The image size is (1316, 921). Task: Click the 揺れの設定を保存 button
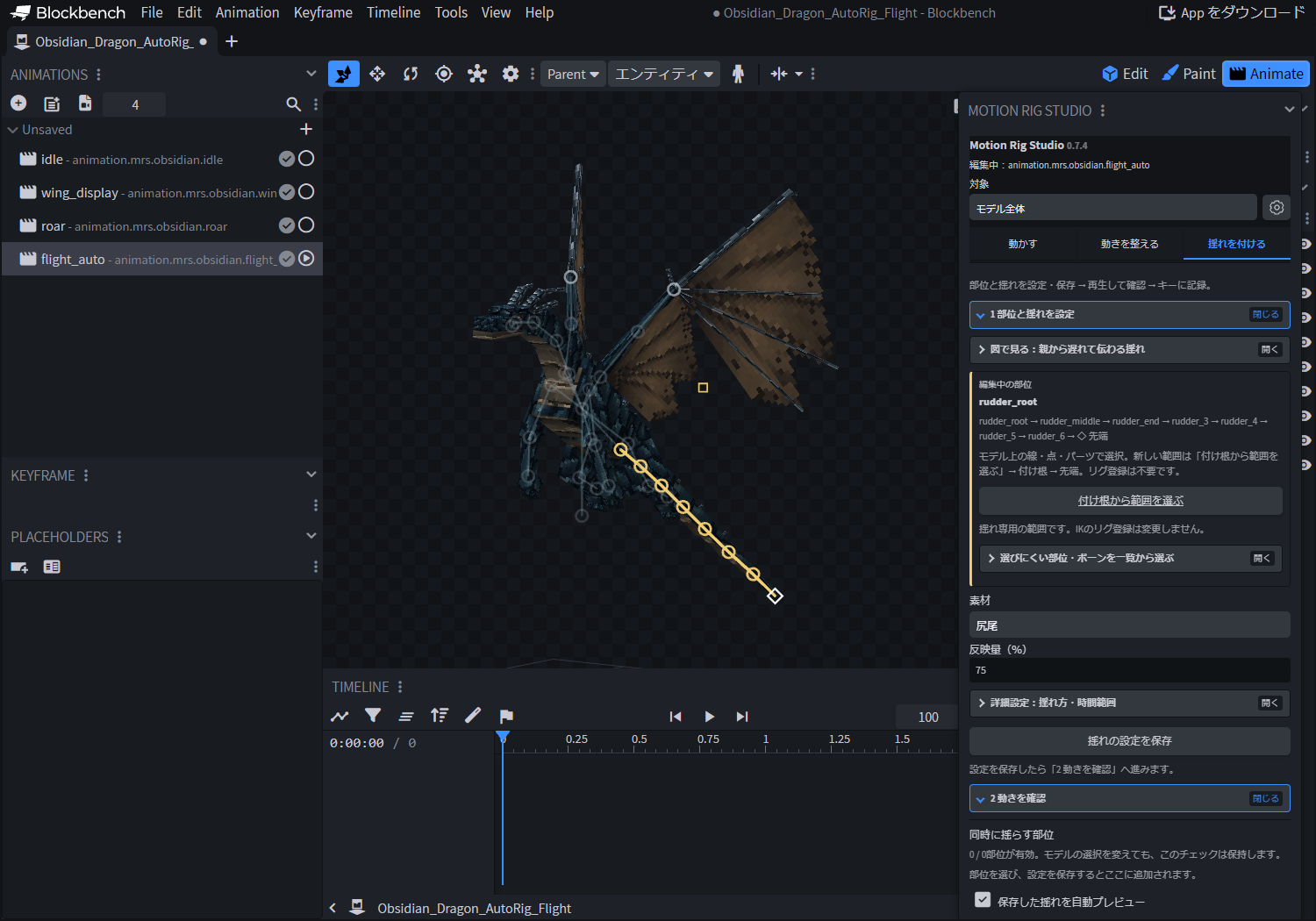click(1130, 740)
